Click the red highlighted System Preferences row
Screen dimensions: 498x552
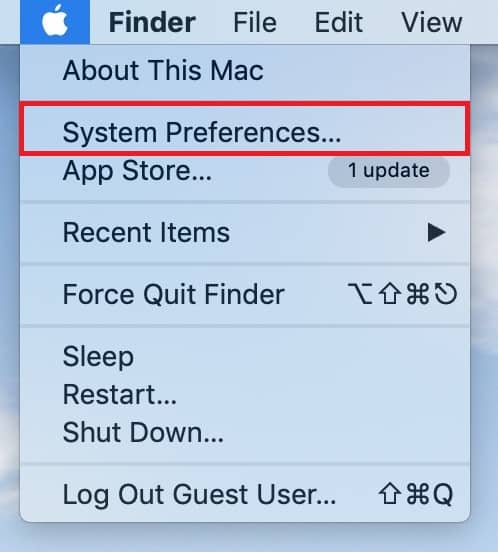pos(245,129)
